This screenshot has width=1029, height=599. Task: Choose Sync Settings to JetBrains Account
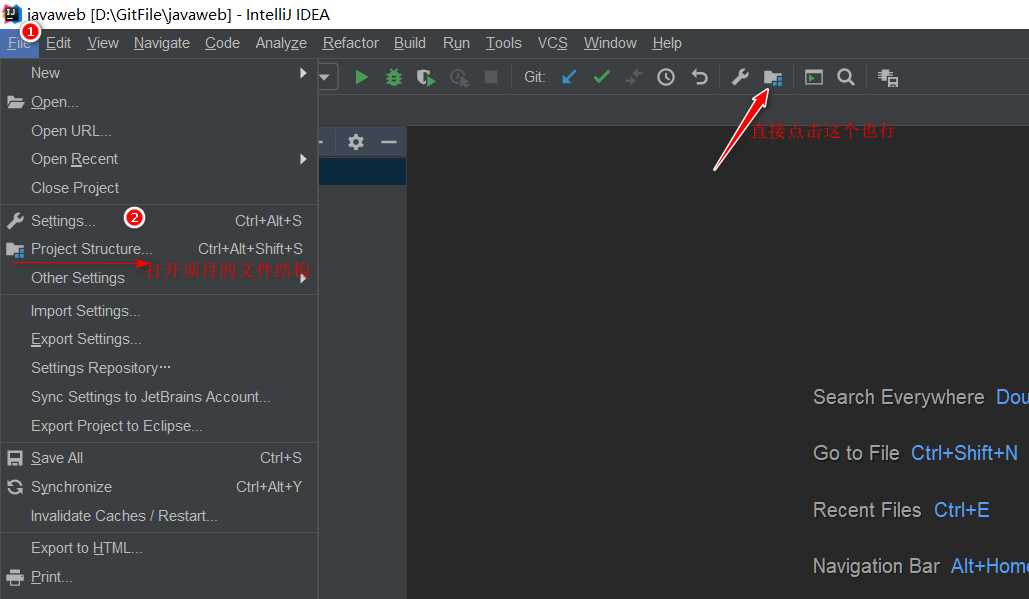click(159, 397)
